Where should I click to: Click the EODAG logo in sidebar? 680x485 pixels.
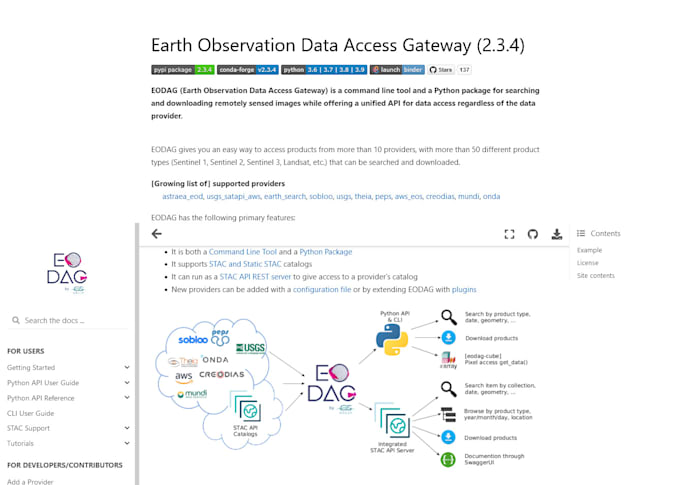(67, 273)
